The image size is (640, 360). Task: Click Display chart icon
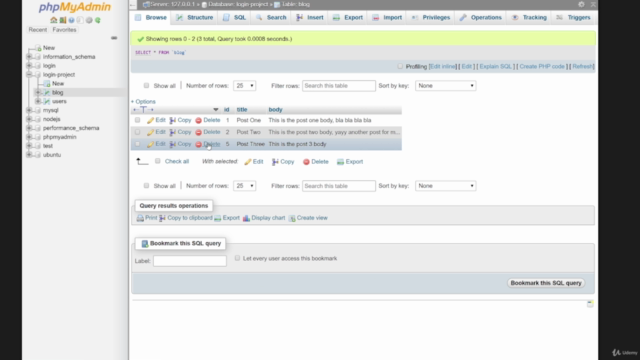[246, 218]
